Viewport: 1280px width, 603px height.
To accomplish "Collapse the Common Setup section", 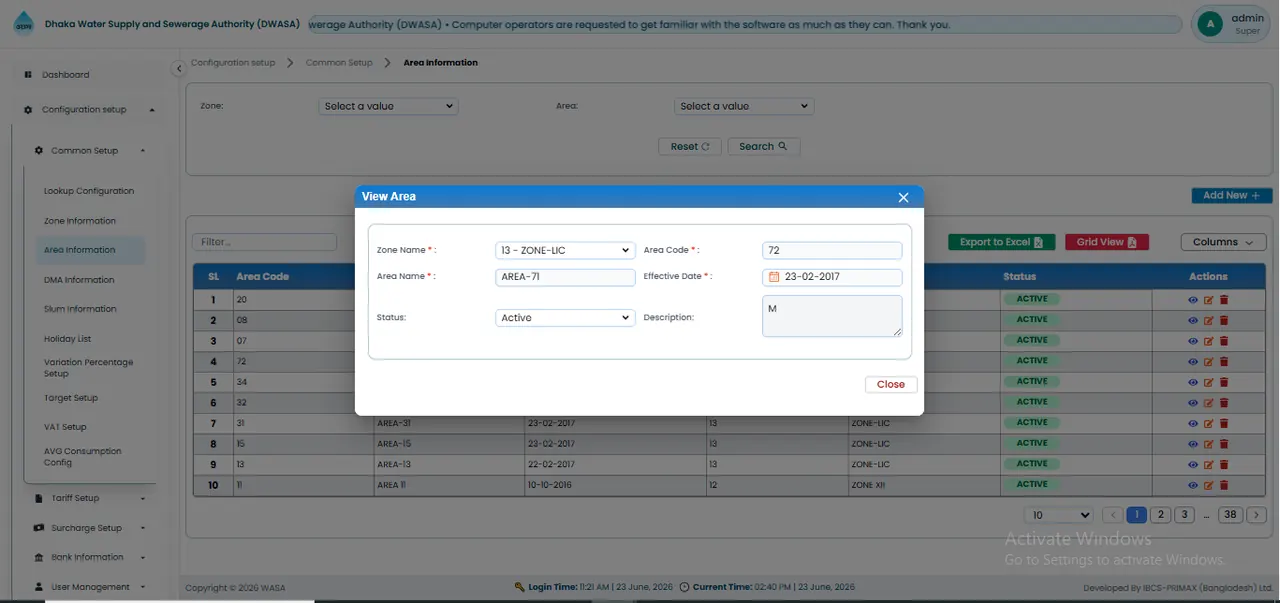I will tap(90, 151).
